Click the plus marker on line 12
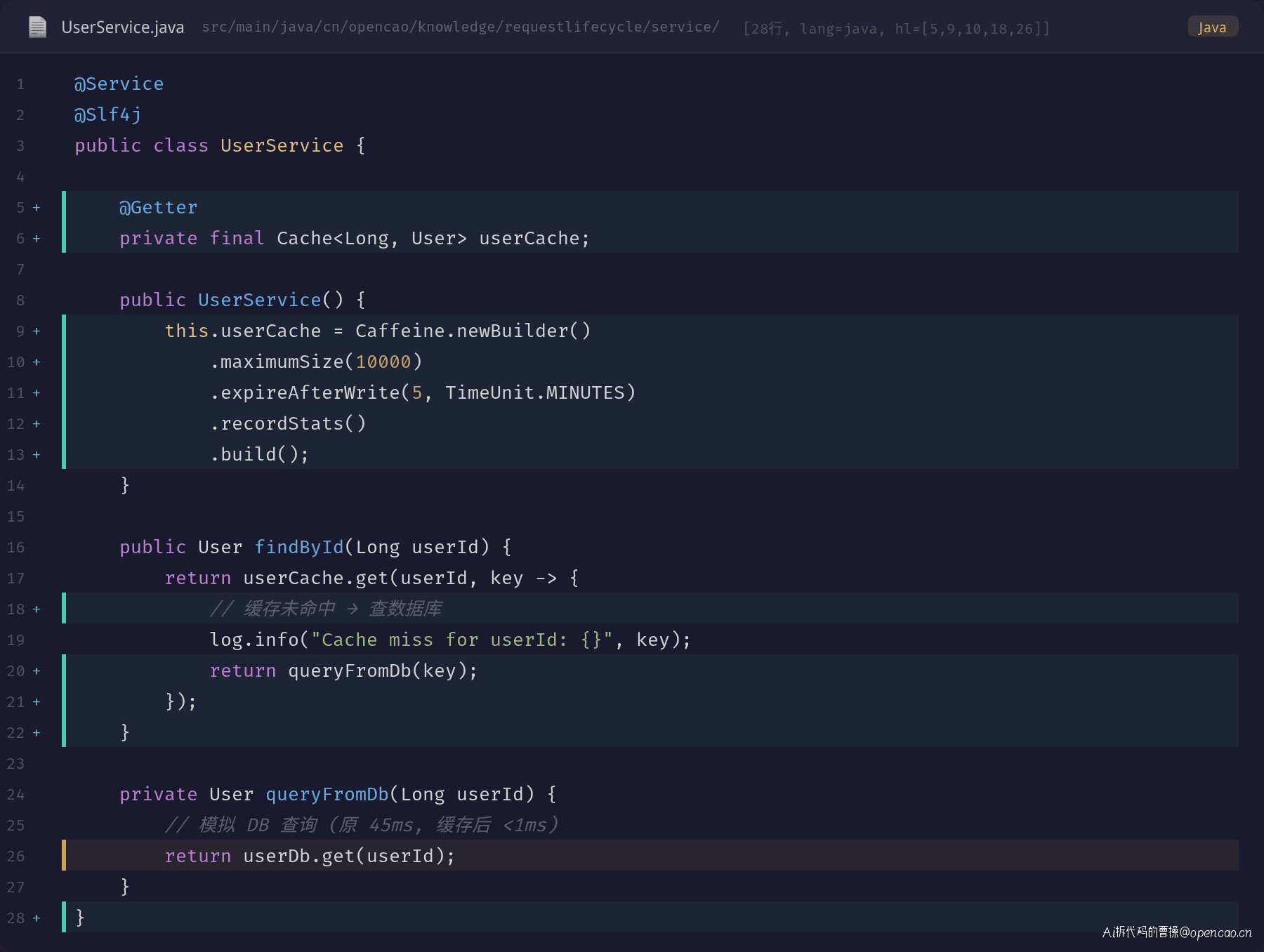This screenshot has width=1264, height=952. [x=37, y=424]
